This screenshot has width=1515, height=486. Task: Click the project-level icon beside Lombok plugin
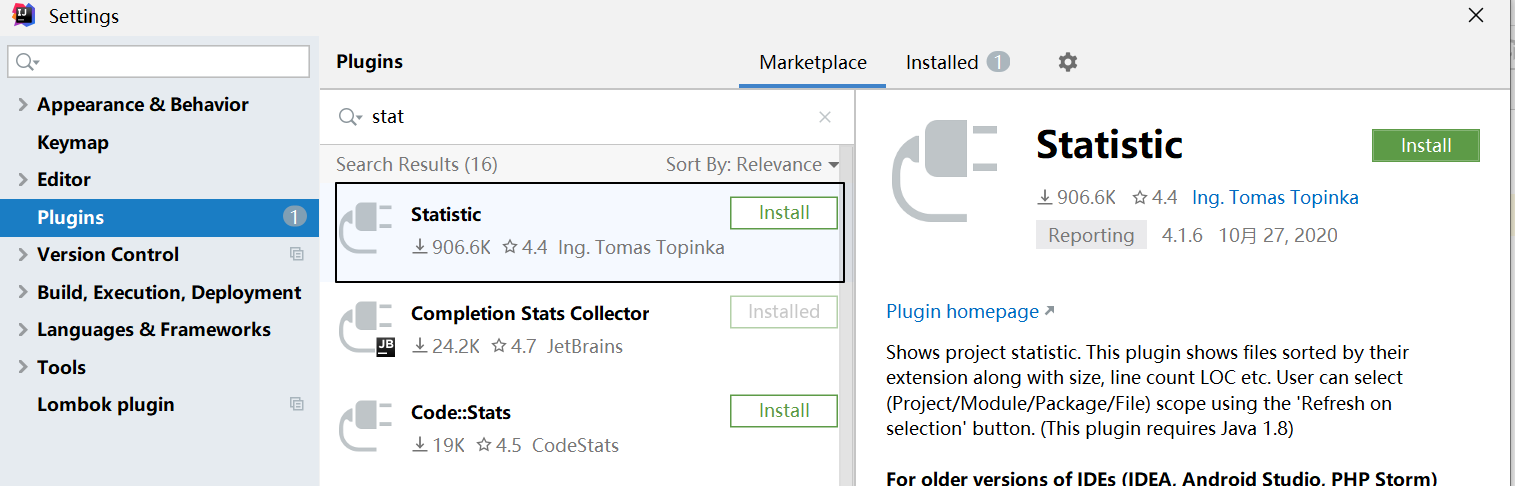[296, 405]
